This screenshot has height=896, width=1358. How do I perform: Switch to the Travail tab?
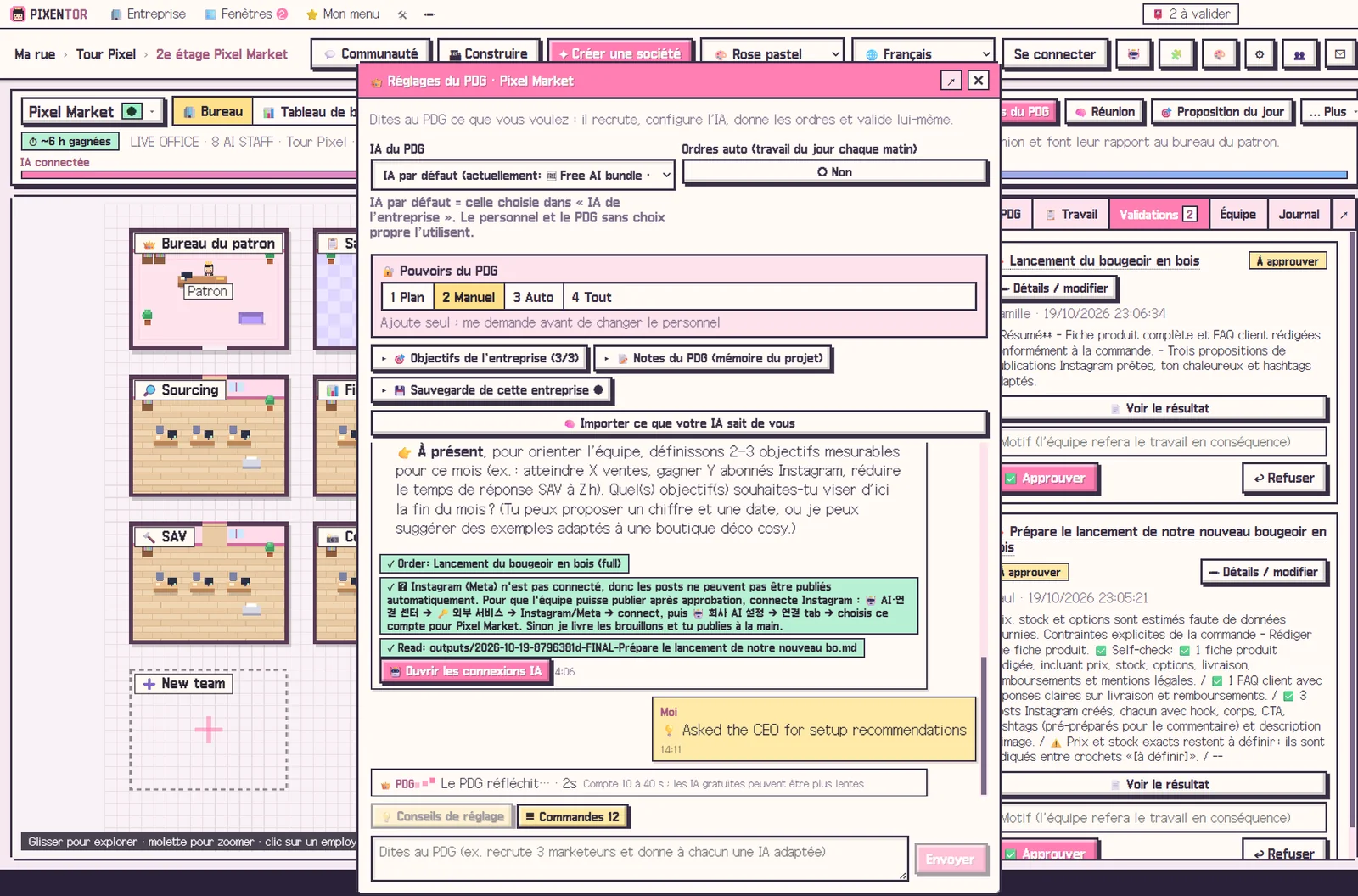point(1071,215)
